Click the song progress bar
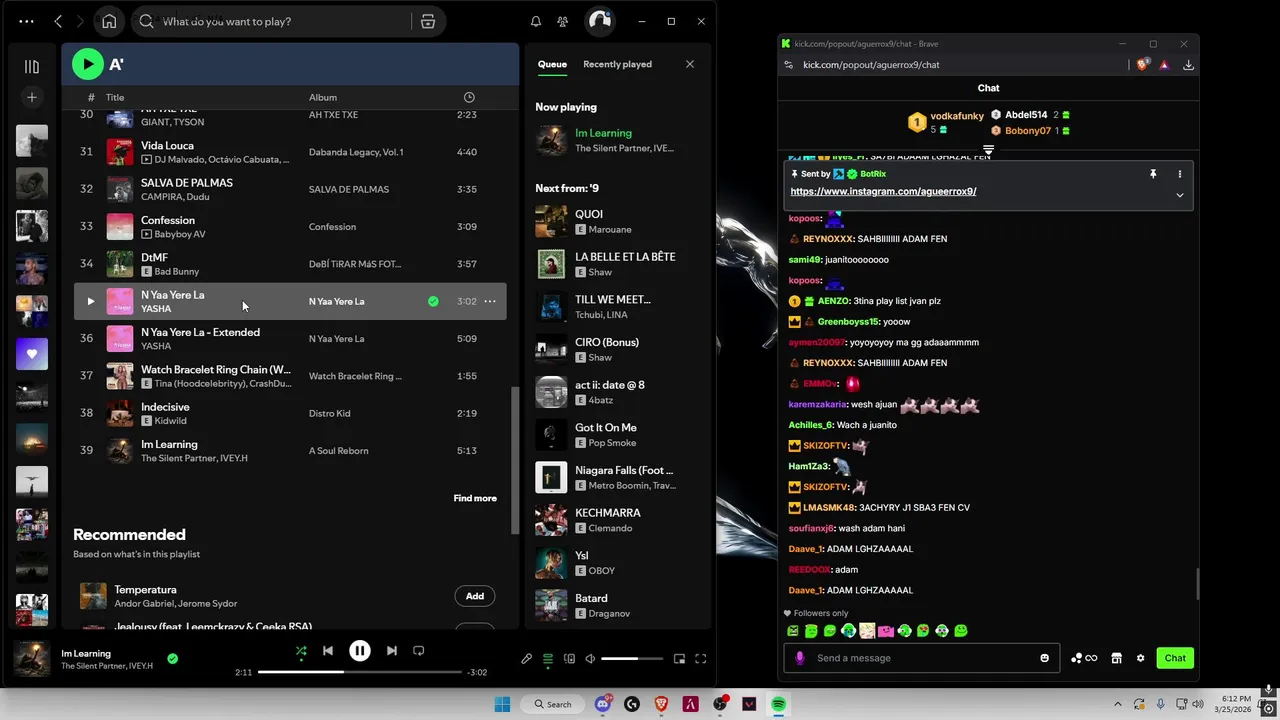 (360, 672)
